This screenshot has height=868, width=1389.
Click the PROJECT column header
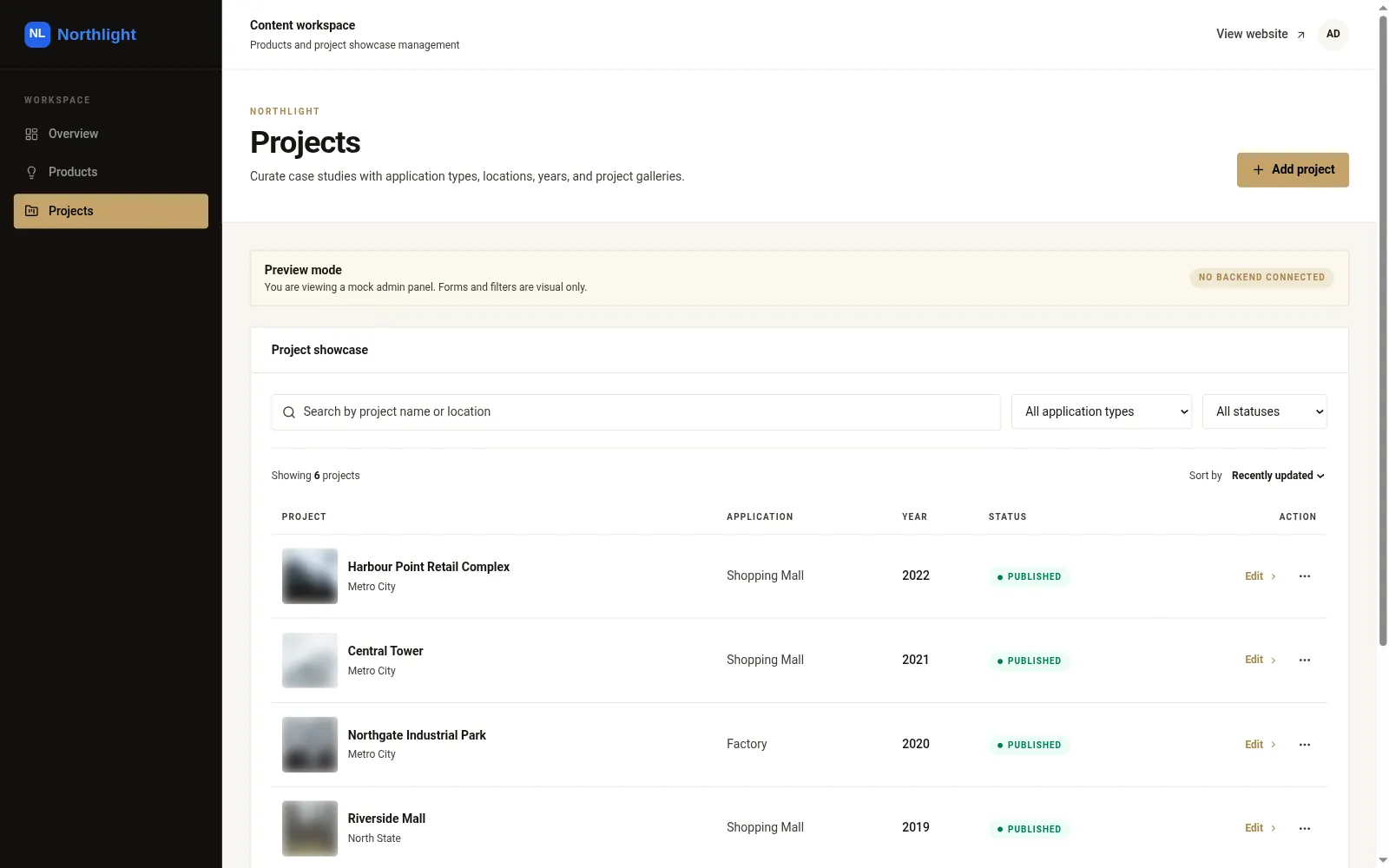click(304, 516)
